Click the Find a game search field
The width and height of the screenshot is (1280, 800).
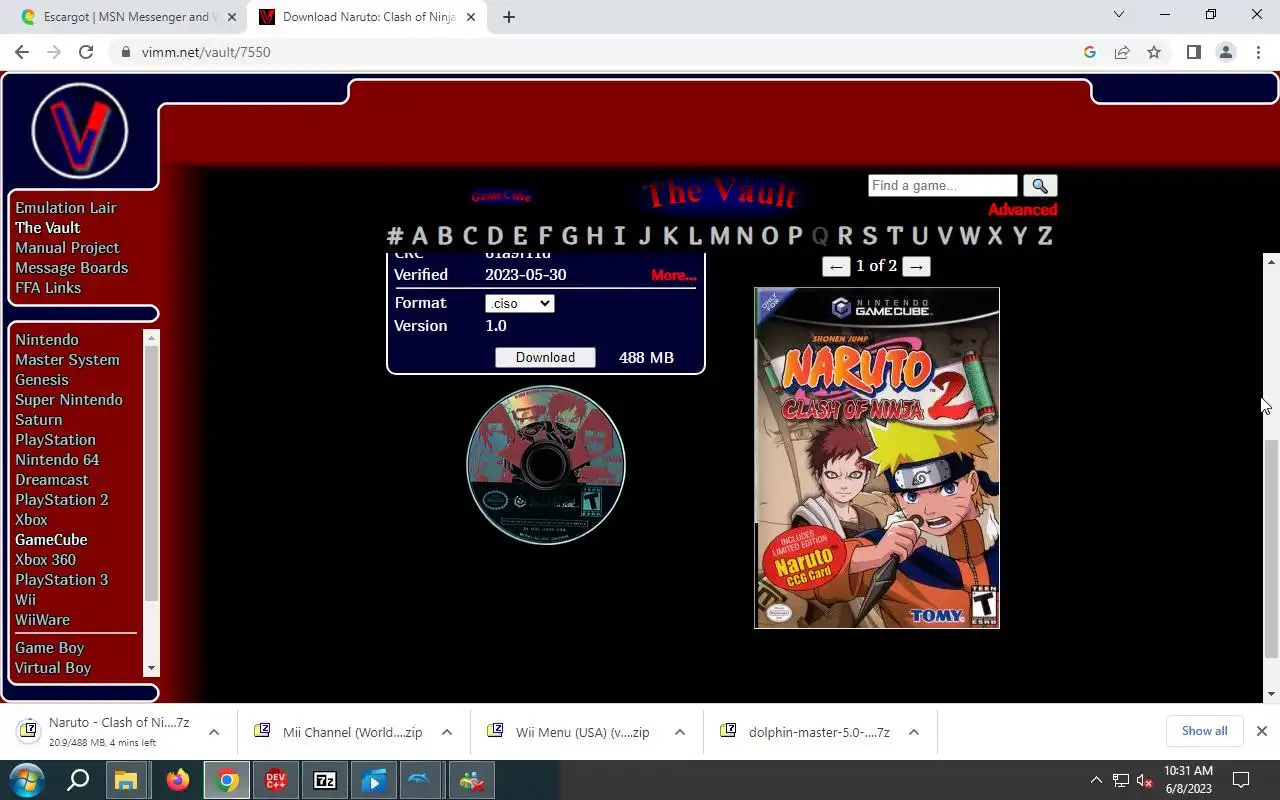(x=943, y=186)
